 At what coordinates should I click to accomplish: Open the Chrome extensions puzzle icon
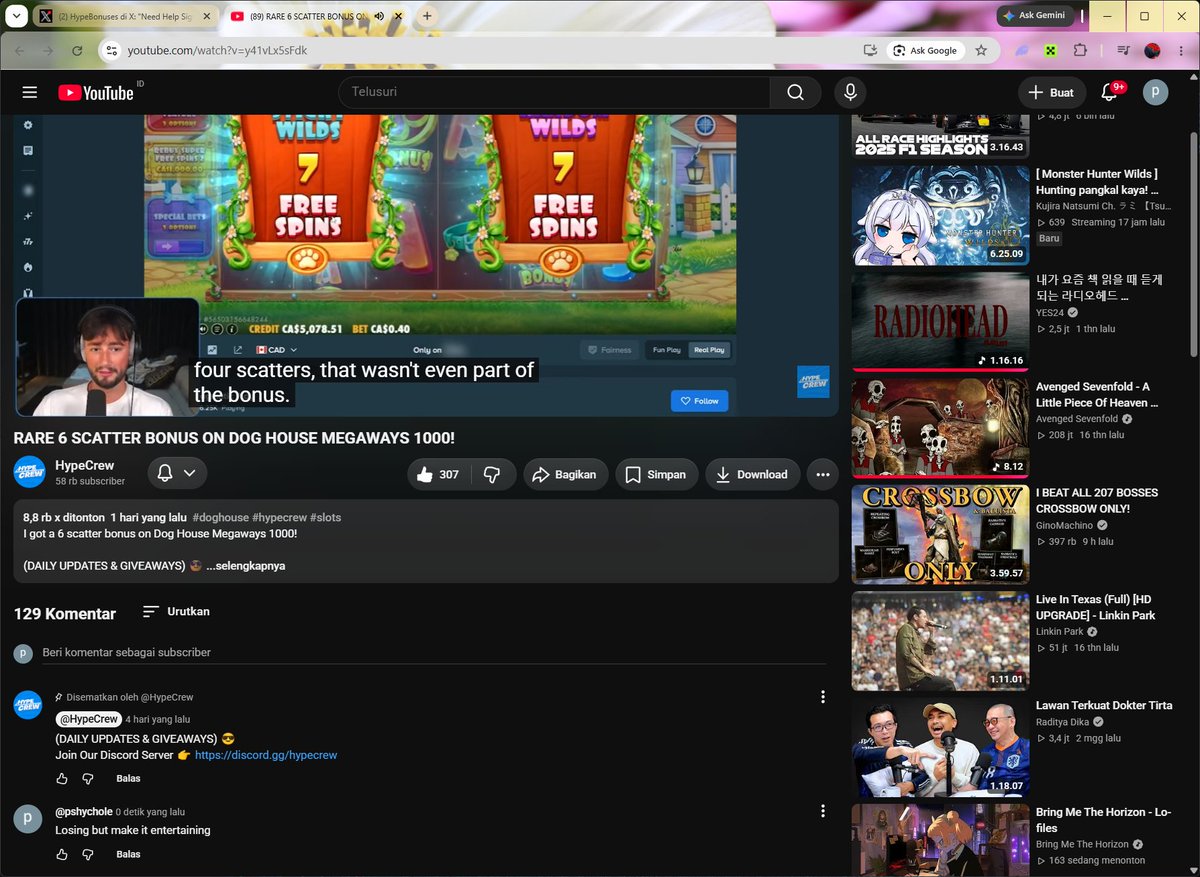[x=1080, y=50]
